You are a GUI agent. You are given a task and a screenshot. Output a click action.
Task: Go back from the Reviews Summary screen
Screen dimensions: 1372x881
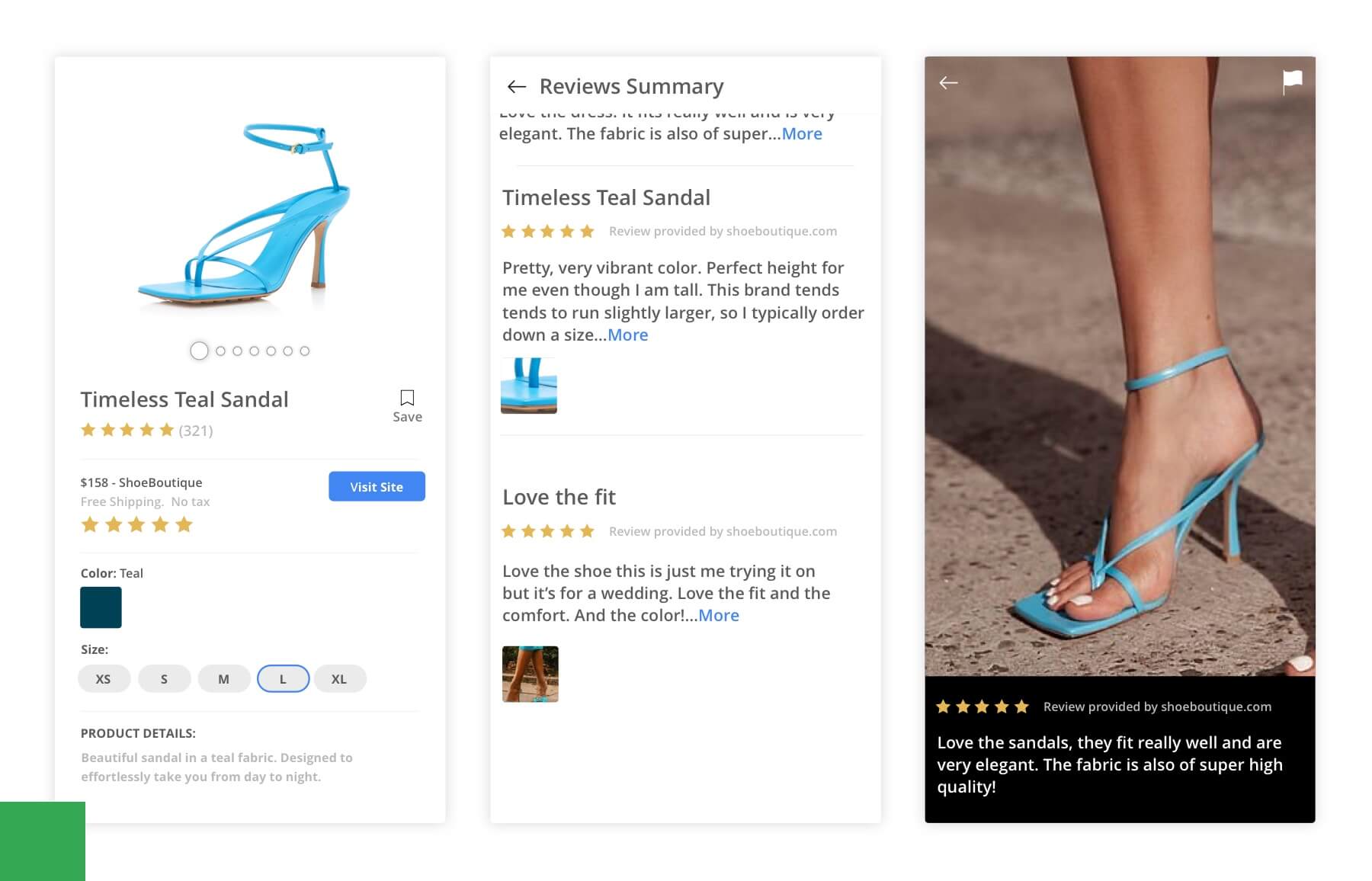click(518, 85)
